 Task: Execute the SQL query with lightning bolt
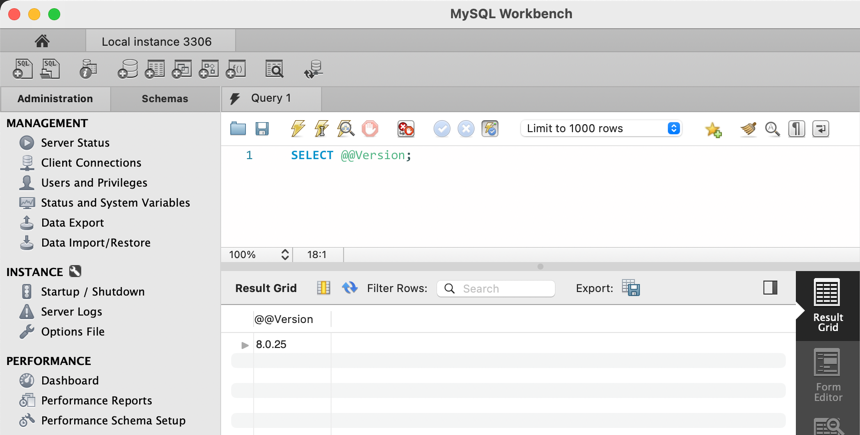297,129
